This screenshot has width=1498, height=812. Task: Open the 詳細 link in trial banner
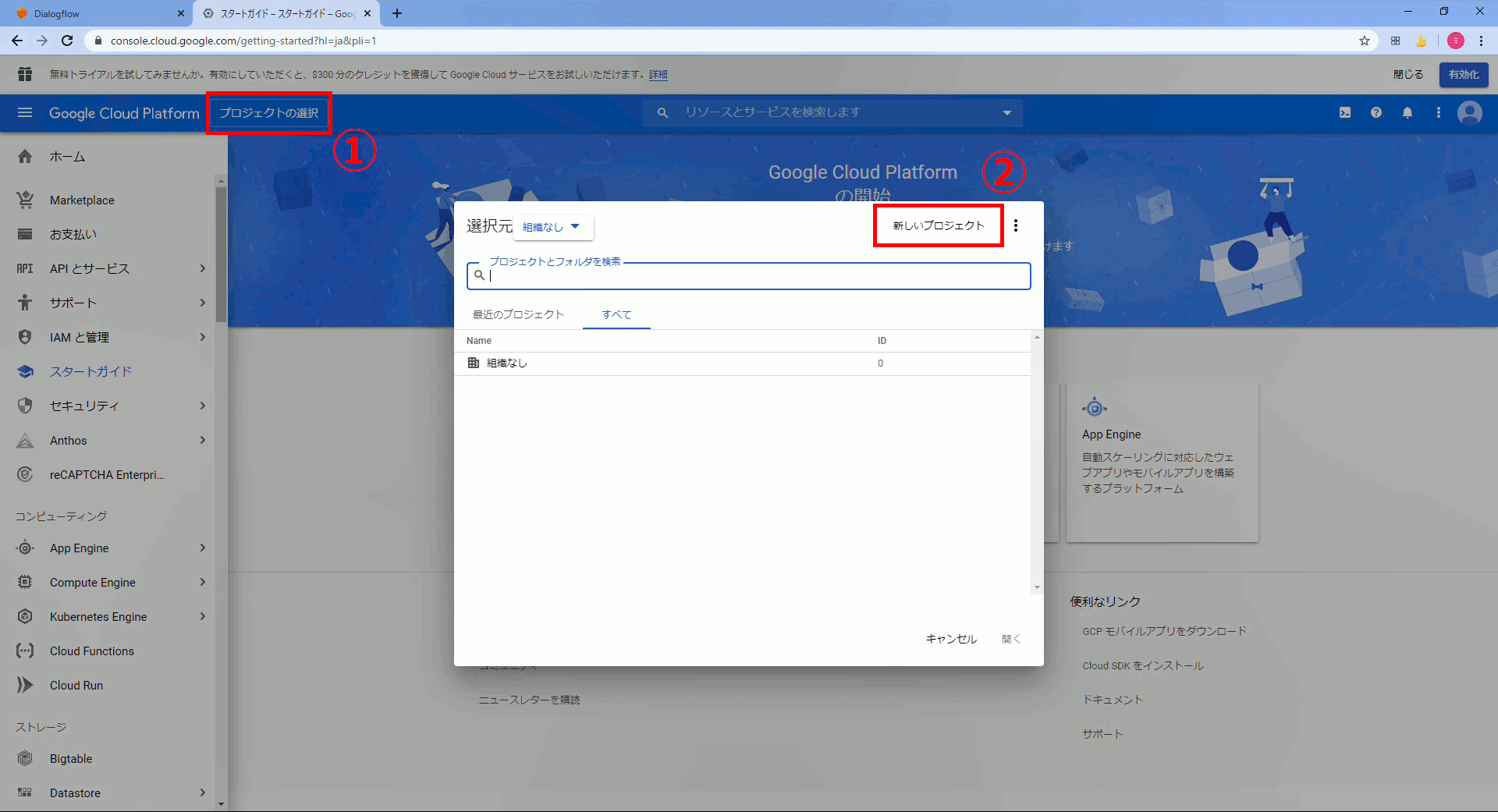[658, 75]
